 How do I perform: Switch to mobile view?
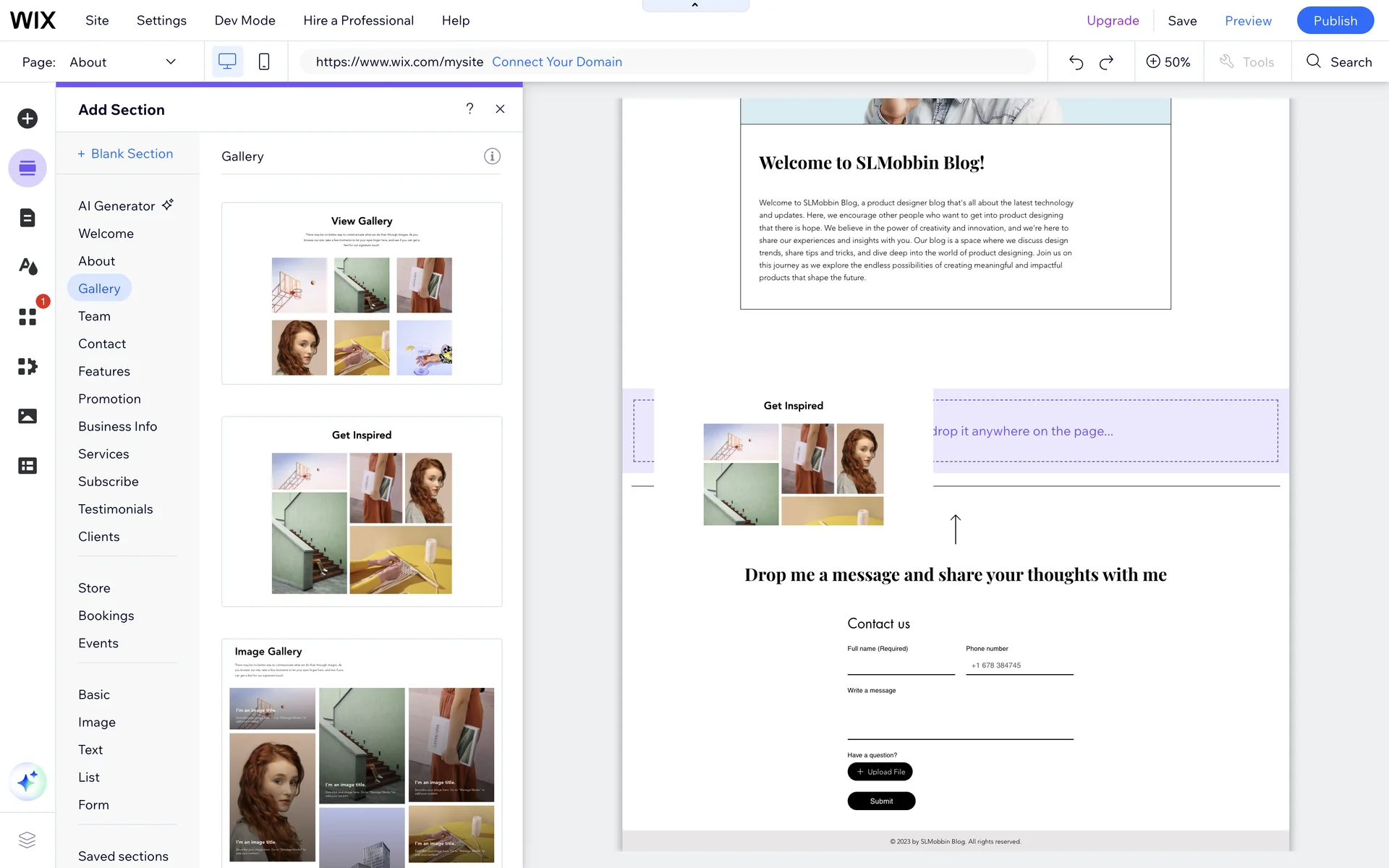[x=264, y=62]
